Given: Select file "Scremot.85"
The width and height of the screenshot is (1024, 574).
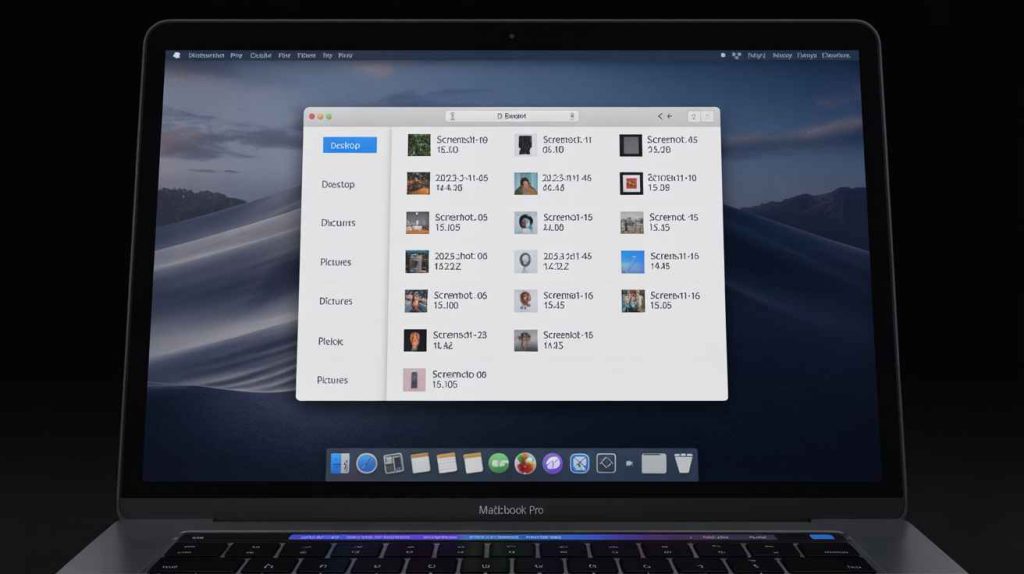Looking at the screenshot, I should tap(659, 145).
